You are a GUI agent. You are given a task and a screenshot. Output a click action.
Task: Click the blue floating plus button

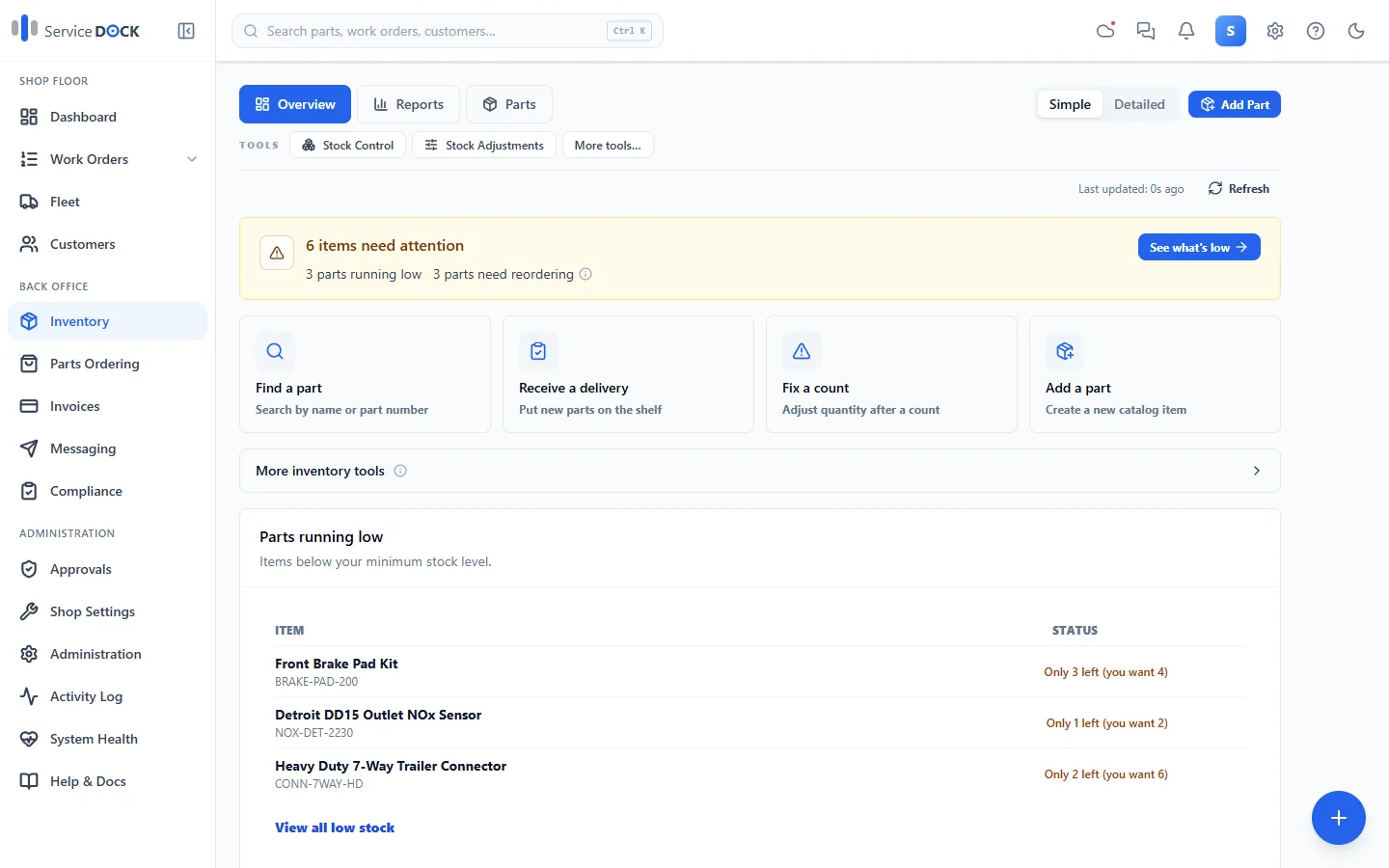[1339, 818]
